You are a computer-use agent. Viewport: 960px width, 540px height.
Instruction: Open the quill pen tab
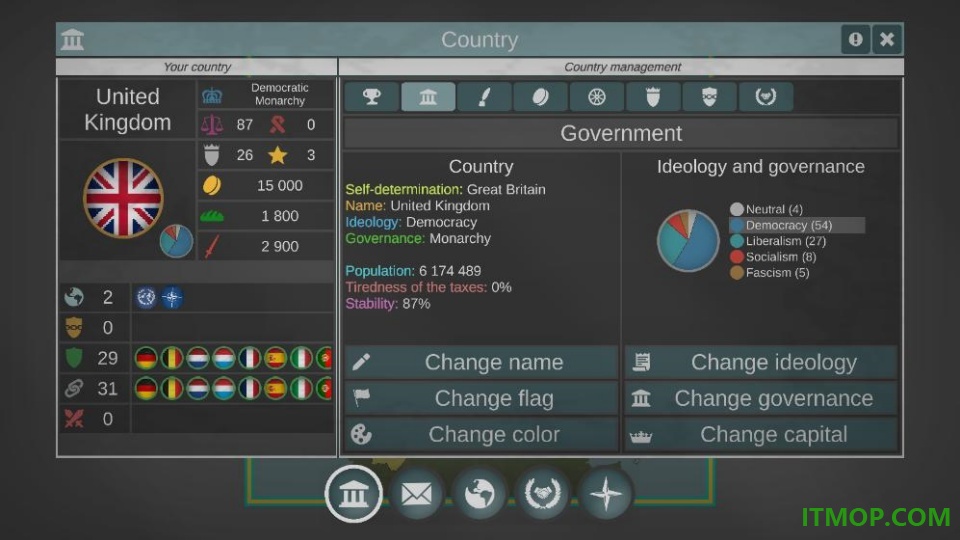[x=484, y=97]
